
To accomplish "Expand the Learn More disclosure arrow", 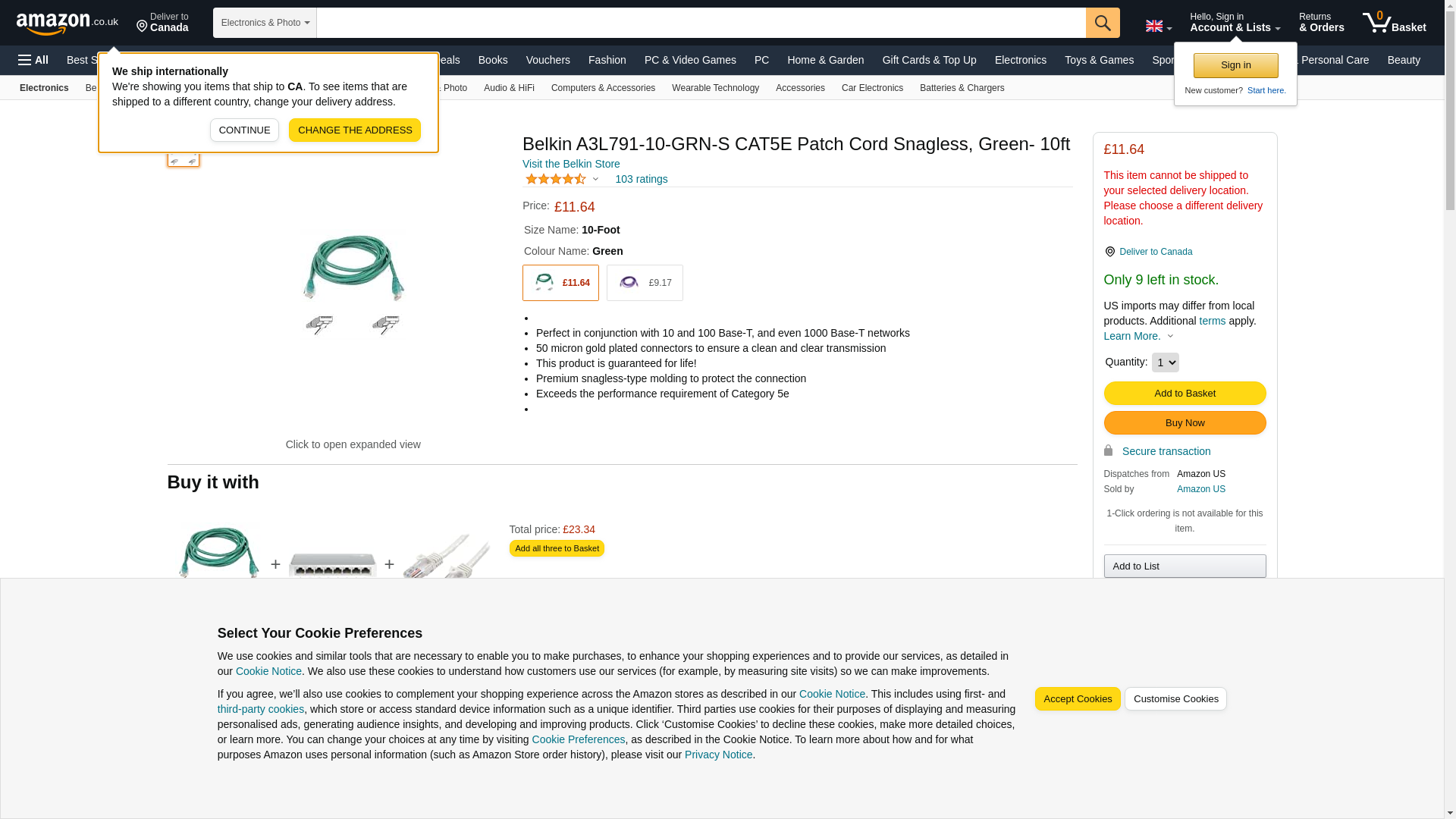I will pos(1170,337).
